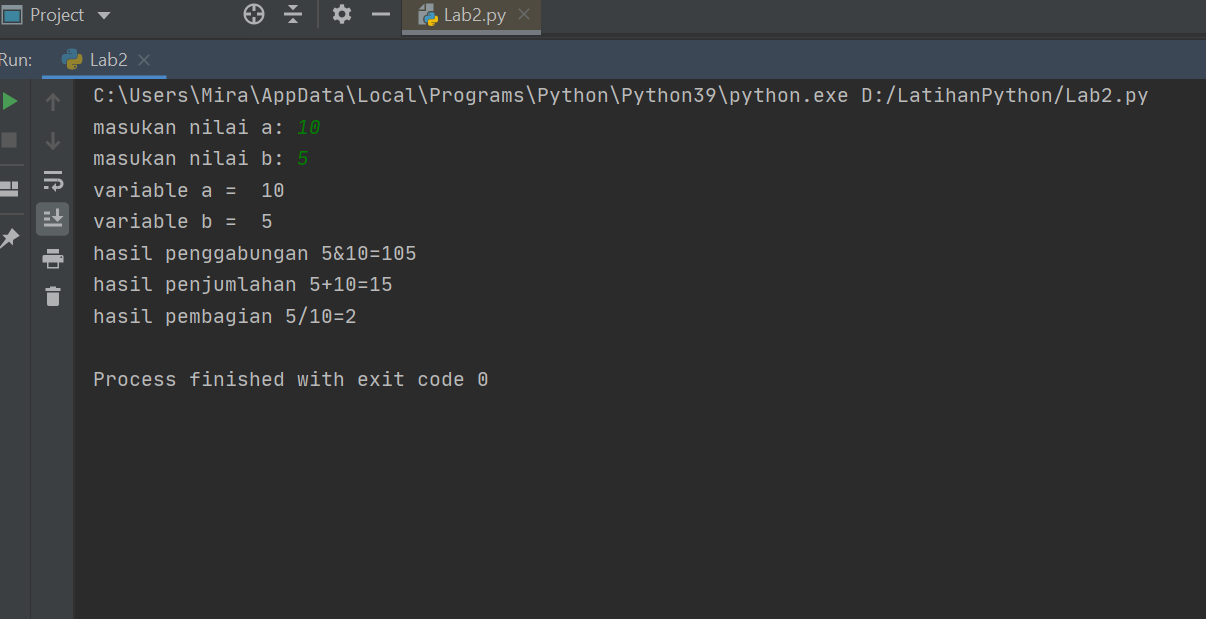Switch to the Lab2.py editor tab

click(470, 15)
